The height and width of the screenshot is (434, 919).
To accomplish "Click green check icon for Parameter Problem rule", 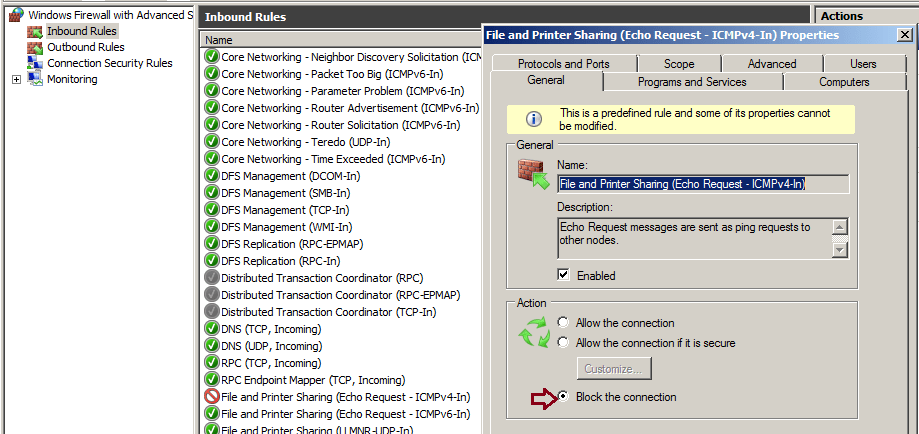I will click(x=212, y=91).
